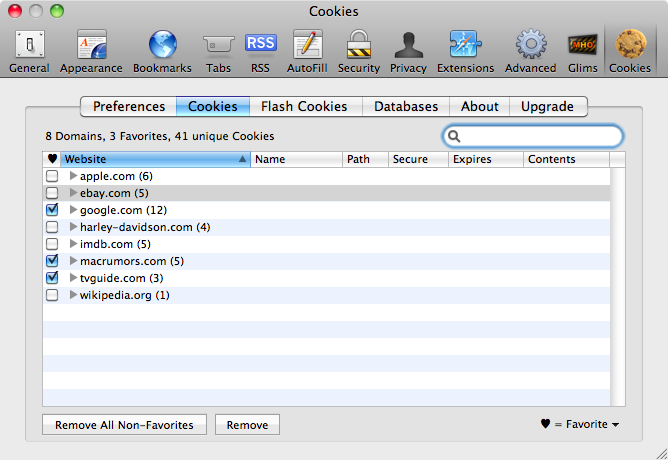Viewport: 668px width, 460px height.
Task: Open the Upgrade tab
Action: 547,106
